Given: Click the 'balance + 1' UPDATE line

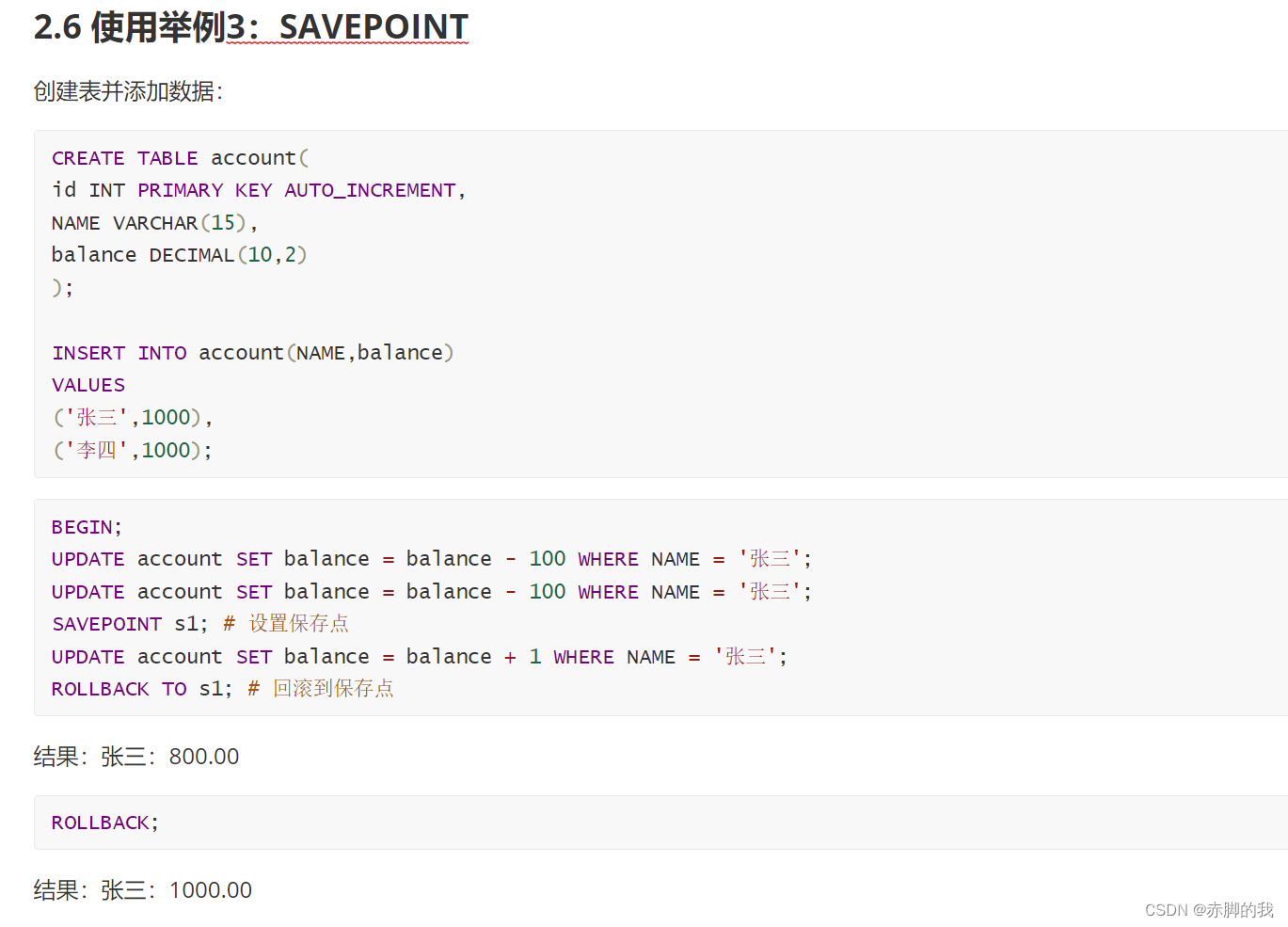Looking at the screenshot, I should click(x=420, y=657).
